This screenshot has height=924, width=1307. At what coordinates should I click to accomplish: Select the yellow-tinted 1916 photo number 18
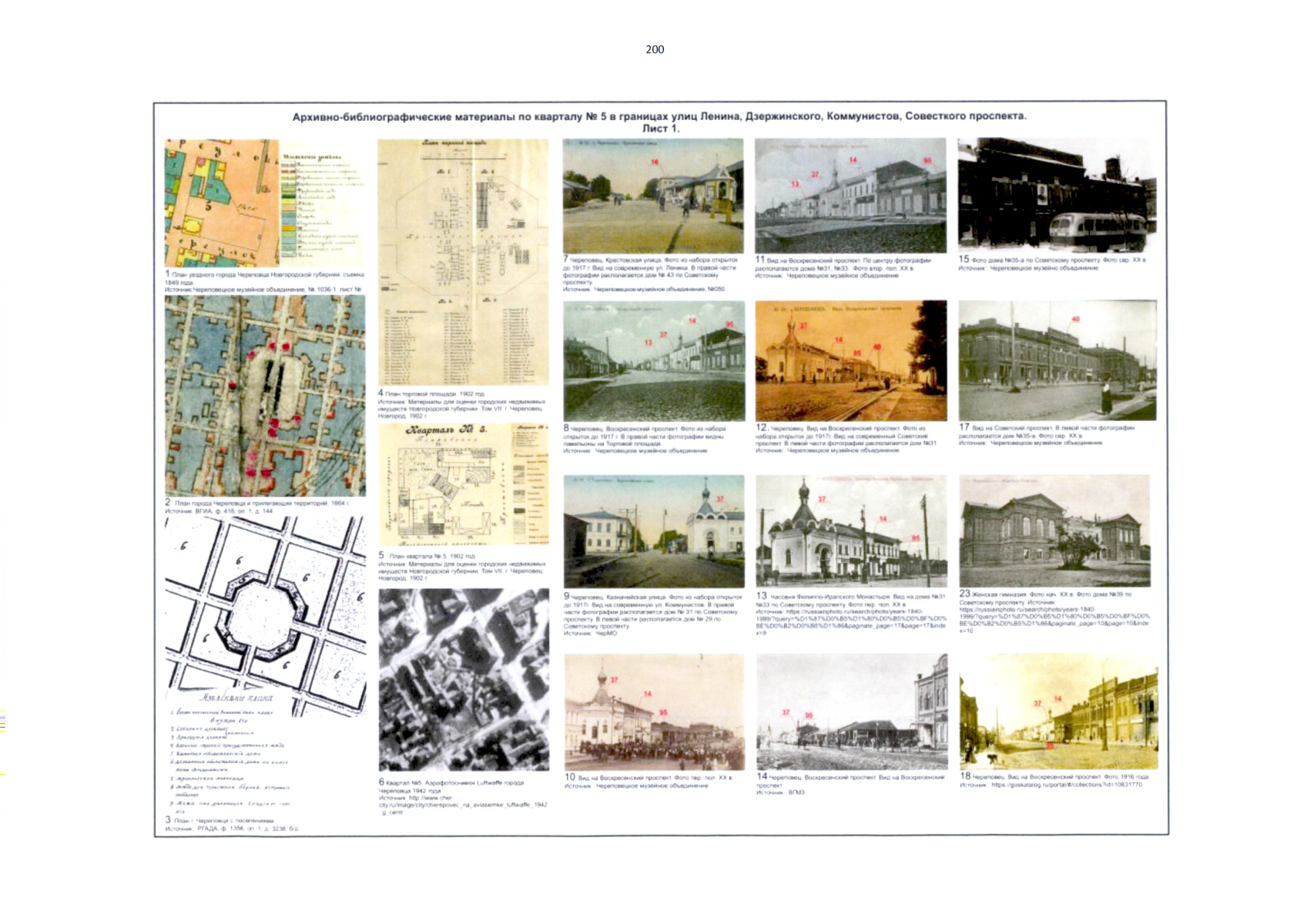(x=1058, y=711)
